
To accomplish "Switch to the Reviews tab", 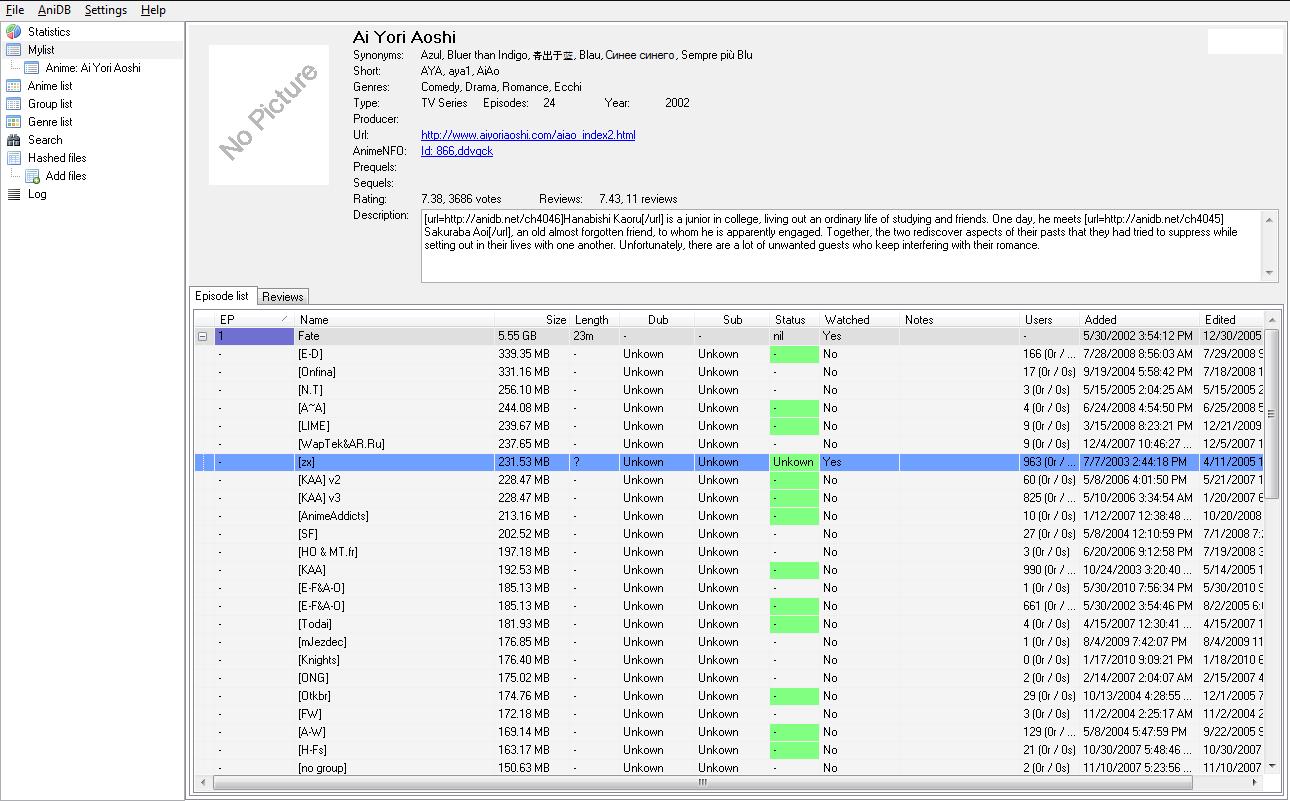I will coord(282,297).
